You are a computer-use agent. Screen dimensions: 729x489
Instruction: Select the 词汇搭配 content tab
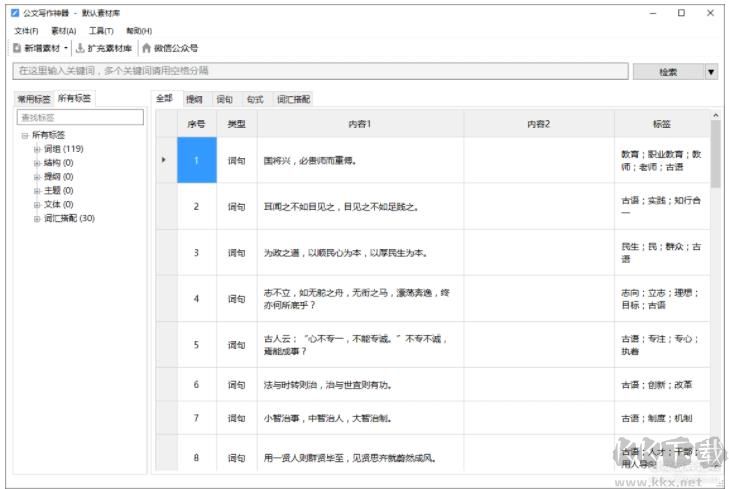pyautogui.click(x=293, y=99)
